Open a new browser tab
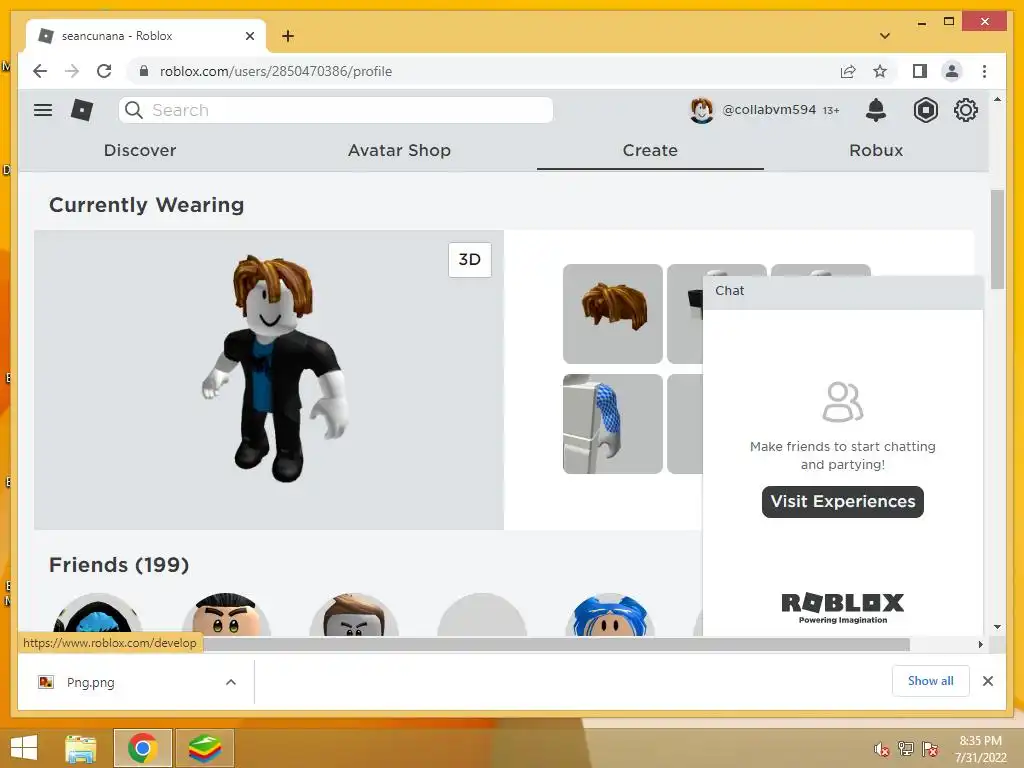 [288, 36]
